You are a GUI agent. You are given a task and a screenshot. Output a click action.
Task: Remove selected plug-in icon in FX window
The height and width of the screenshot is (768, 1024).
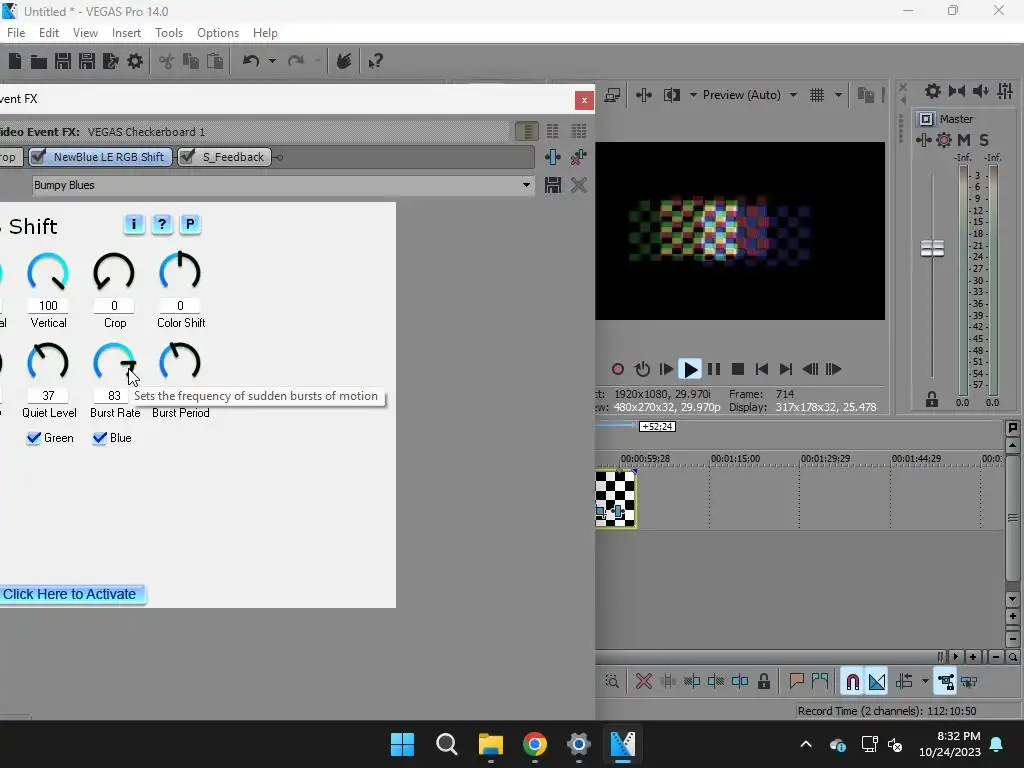pyautogui.click(x=578, y=157)
